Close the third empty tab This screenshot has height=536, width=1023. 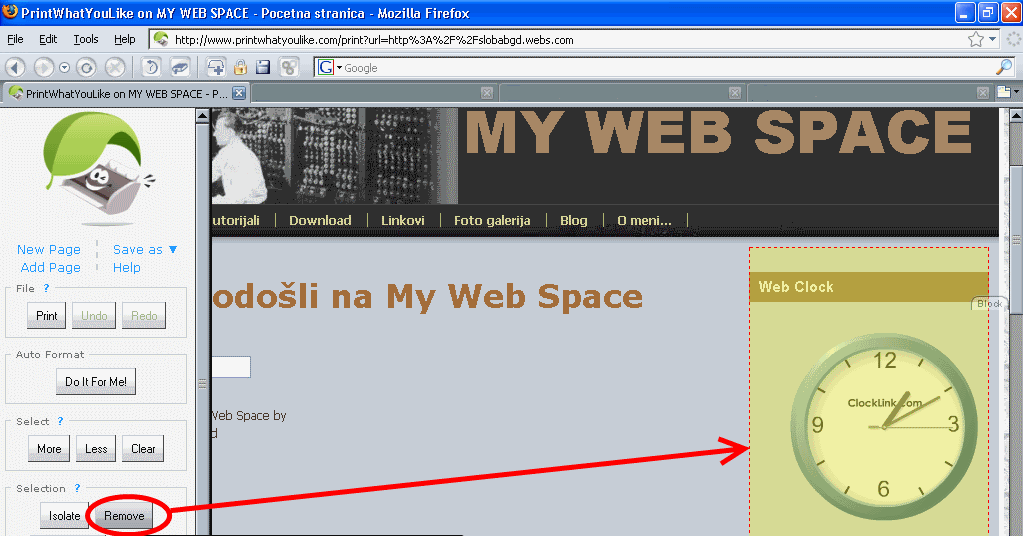point(735,93)
